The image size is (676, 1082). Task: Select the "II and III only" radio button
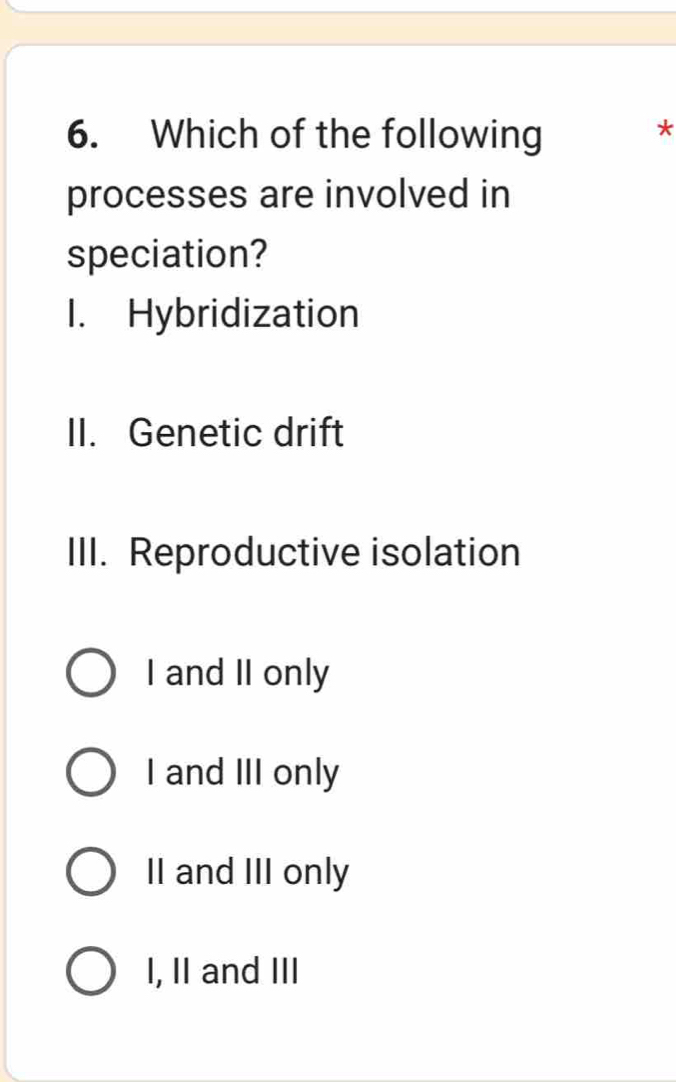point(91,873)
